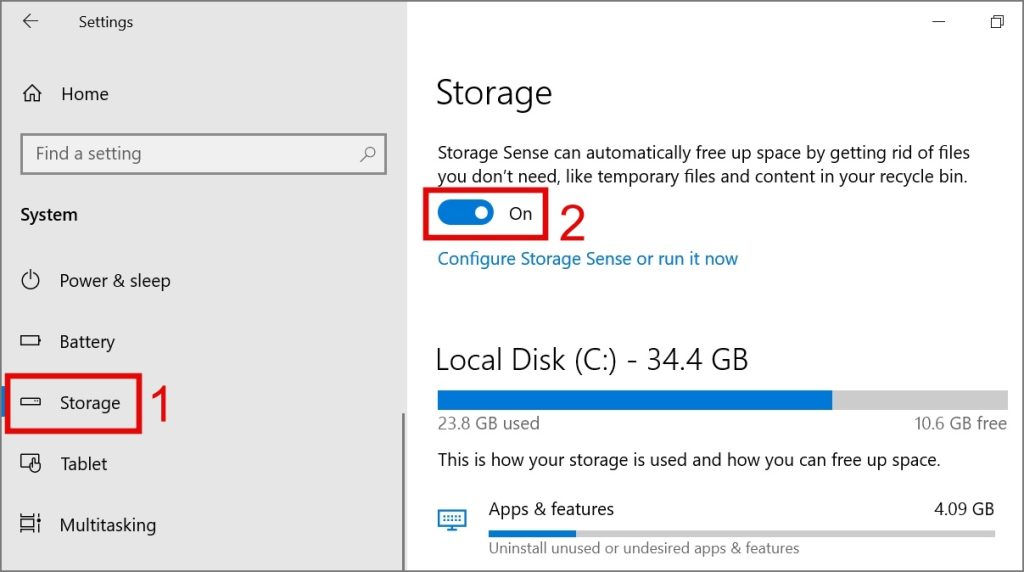Select Battery in the System menu
The image size is (1024, 572).
click(87, 342)
